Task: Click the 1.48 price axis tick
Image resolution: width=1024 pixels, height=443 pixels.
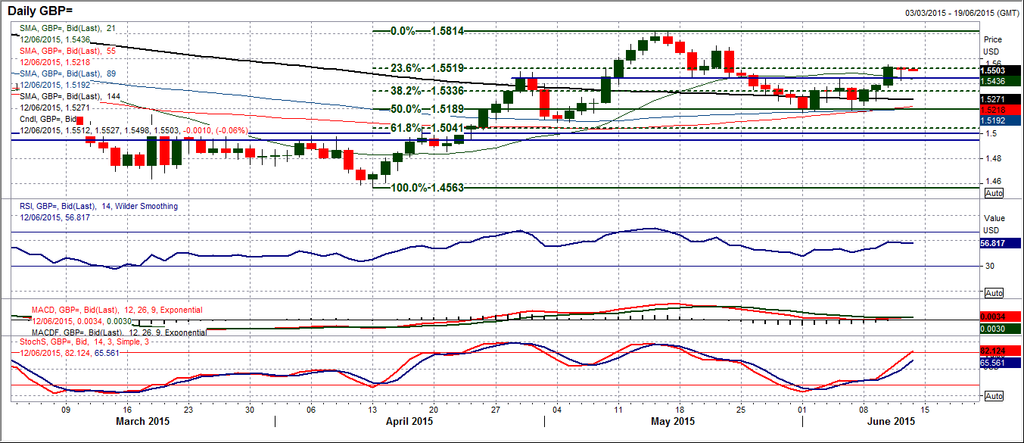Action: (x=991, y=158)
